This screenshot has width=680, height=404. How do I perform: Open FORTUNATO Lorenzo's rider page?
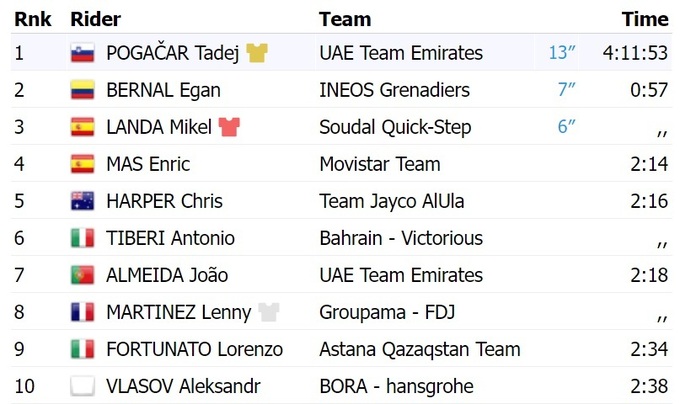(x=194, y=349)
